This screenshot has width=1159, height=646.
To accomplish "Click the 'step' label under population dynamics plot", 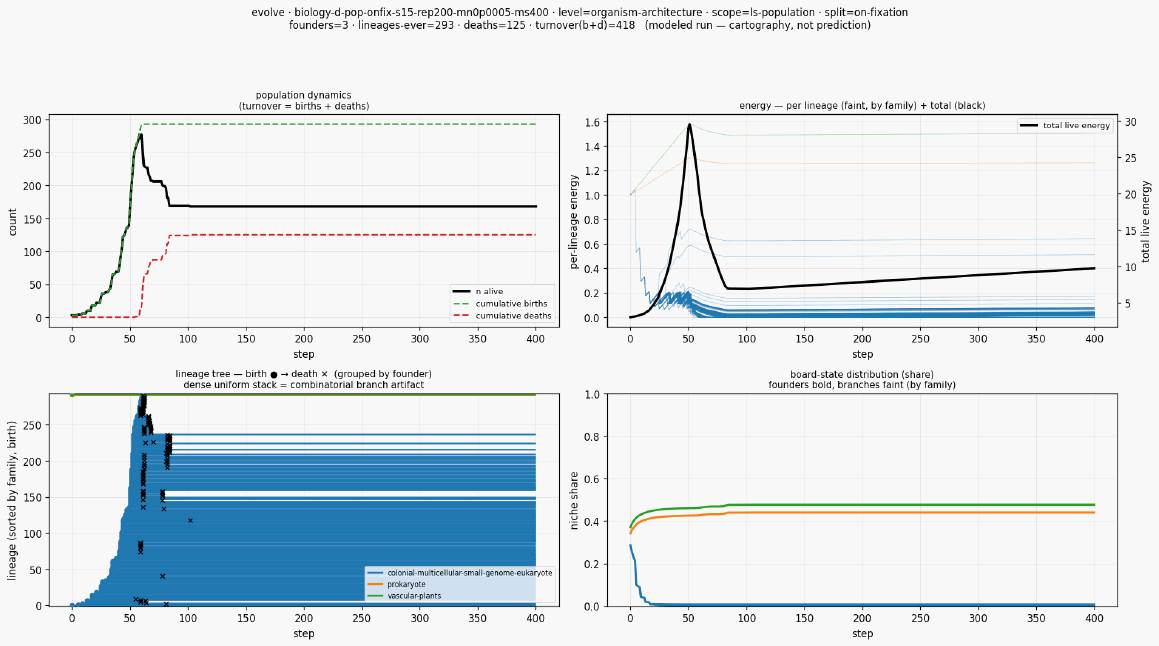I will coord(303,355).
